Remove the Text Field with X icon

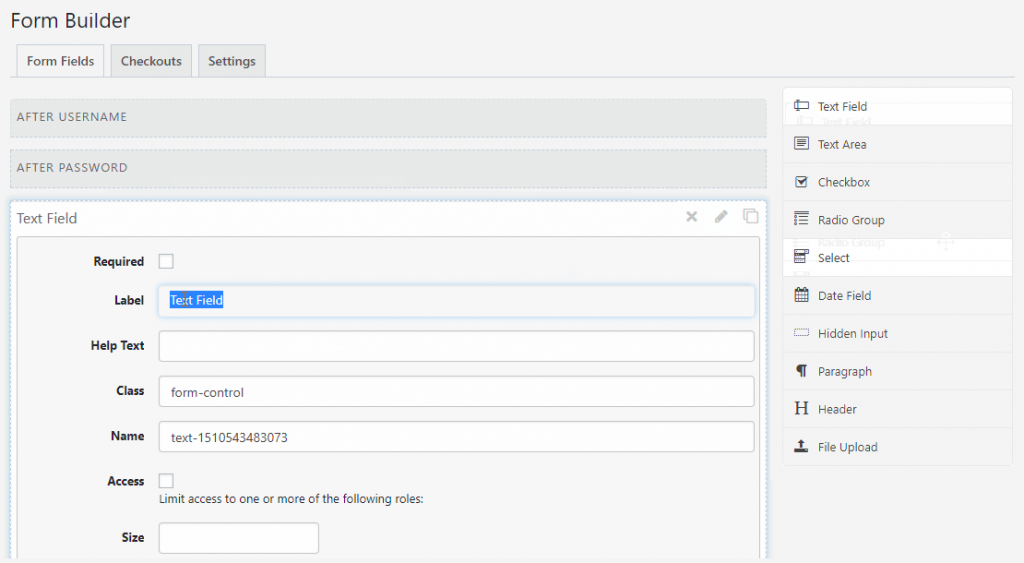pyautogui.click(x=692, y=217)
